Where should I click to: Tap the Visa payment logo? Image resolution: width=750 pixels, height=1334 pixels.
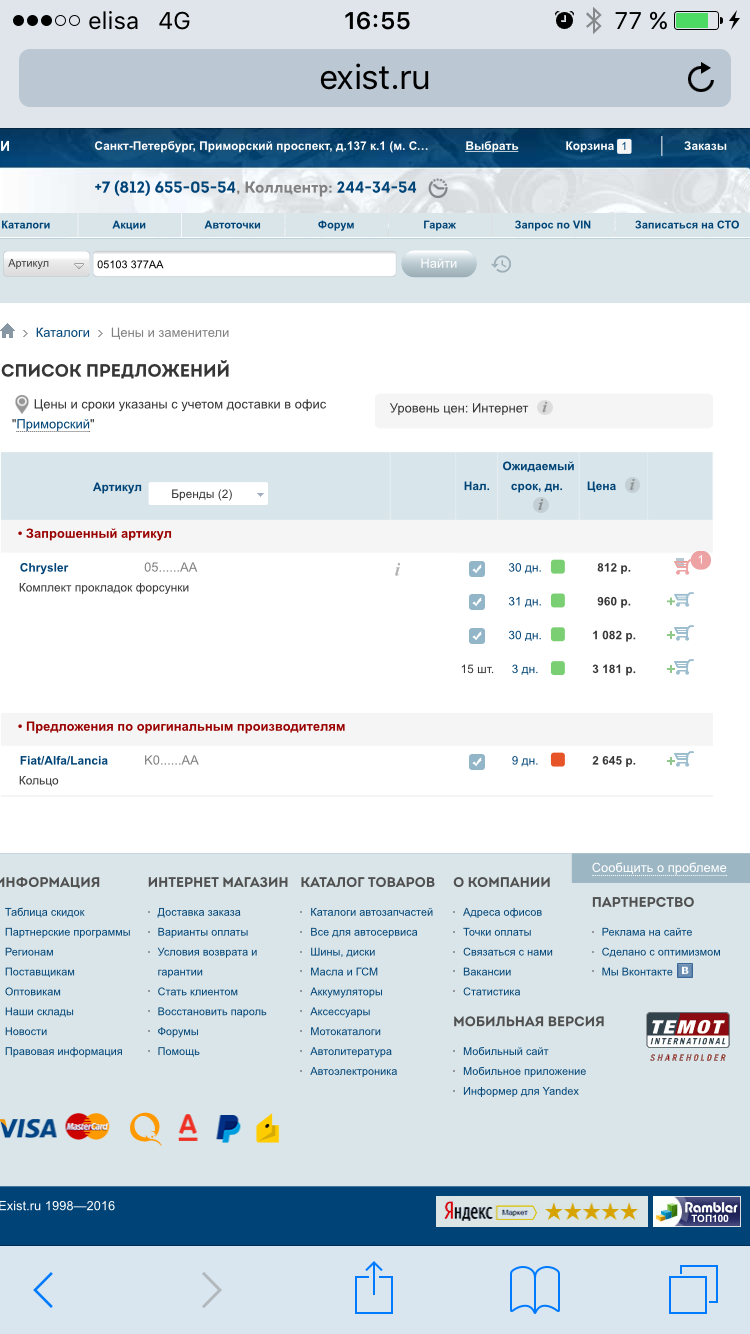click(x=29, y=1129)
